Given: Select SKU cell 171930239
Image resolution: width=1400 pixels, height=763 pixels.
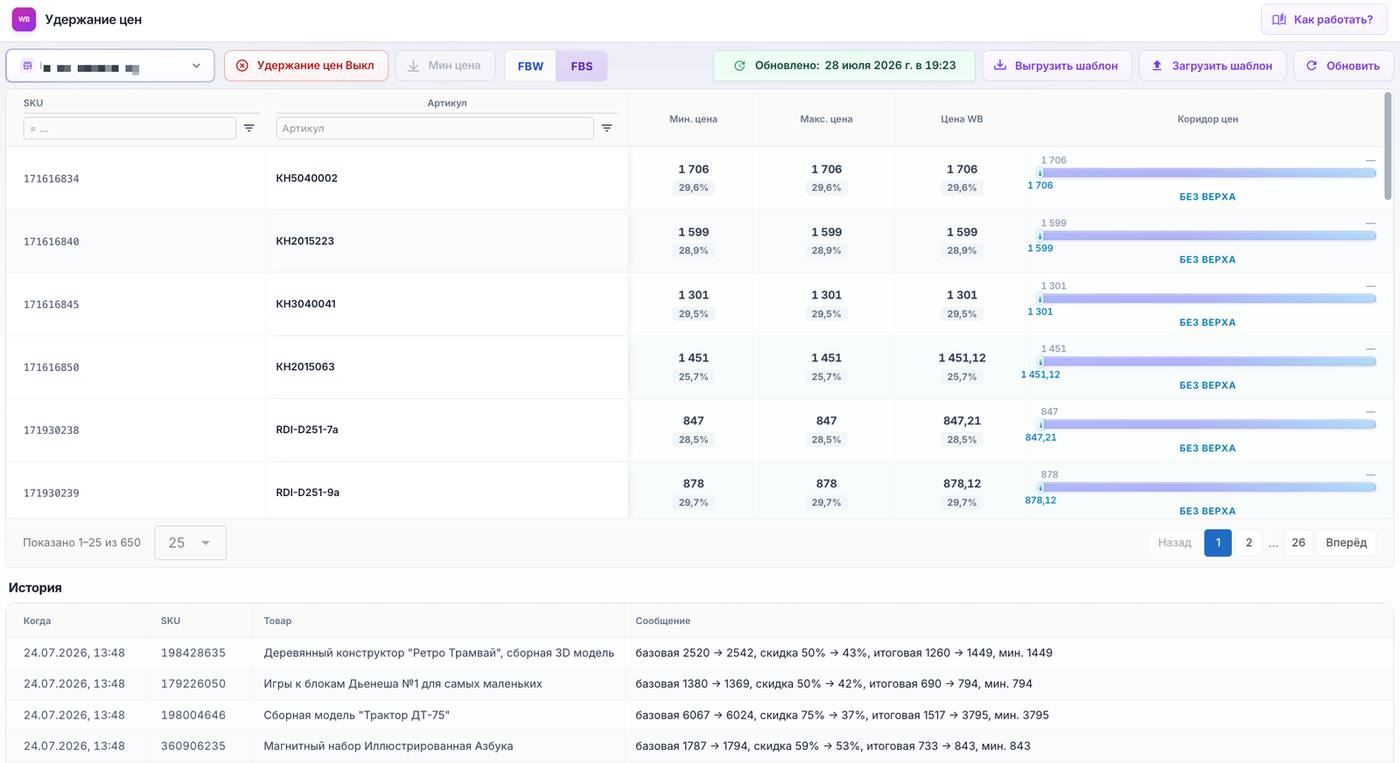Looking at the screenshot, I should coord(51,494).
